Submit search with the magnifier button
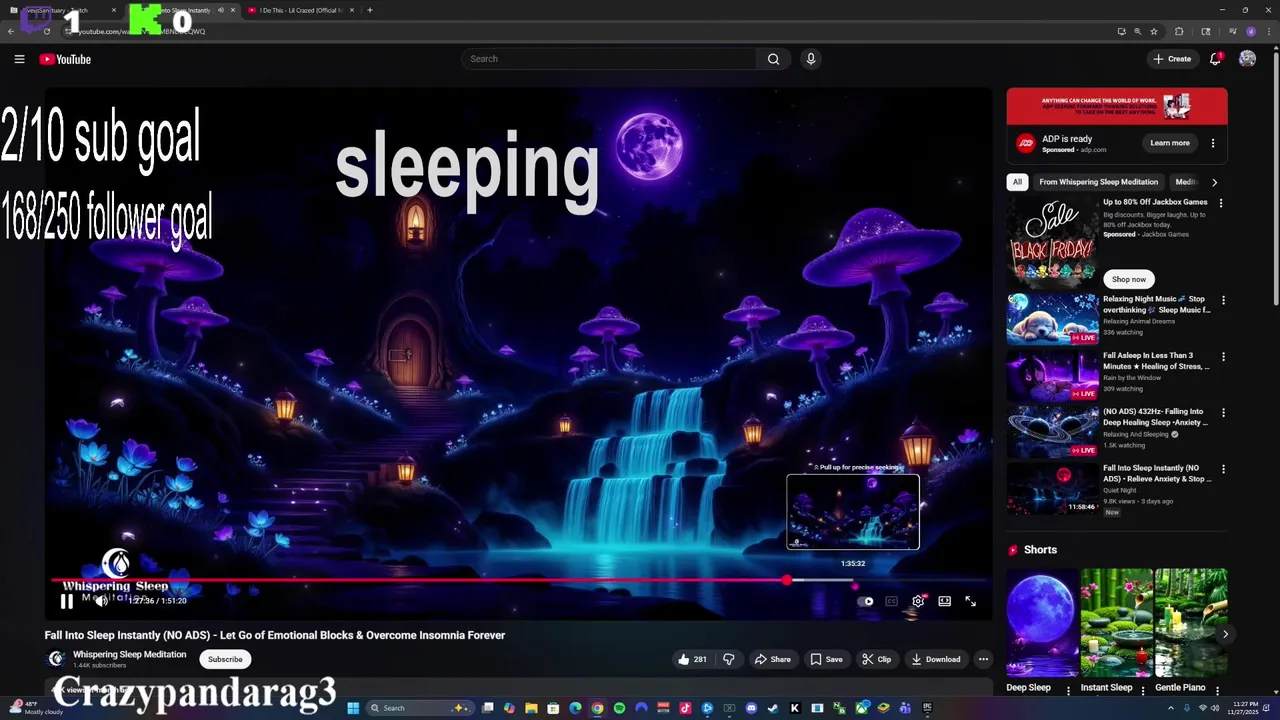Screen dimensions: 1280x720 point(773,59)
